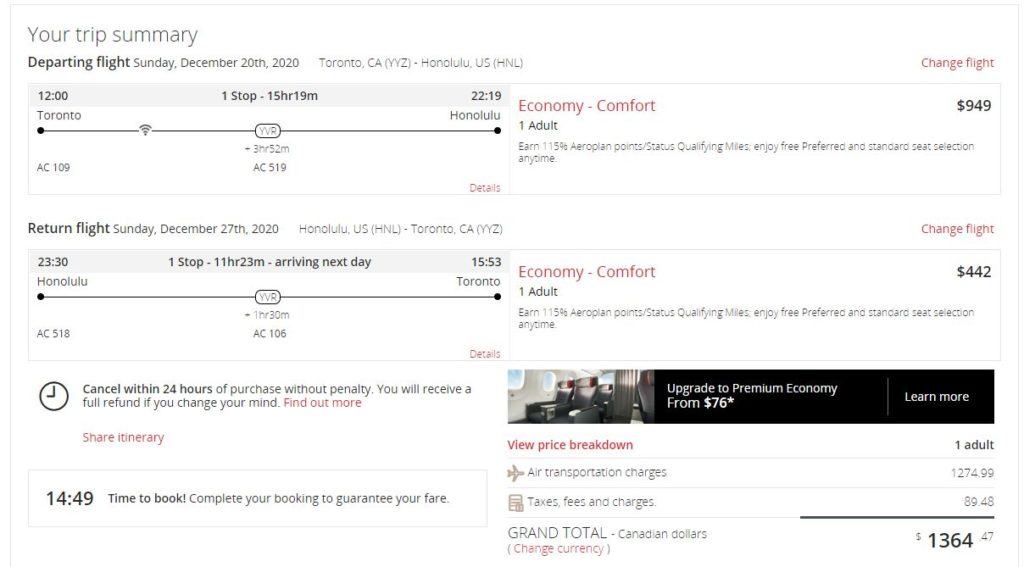This screenshot has height=567, width=1024.
Task: Change the return flight
Action: point(957,229)
